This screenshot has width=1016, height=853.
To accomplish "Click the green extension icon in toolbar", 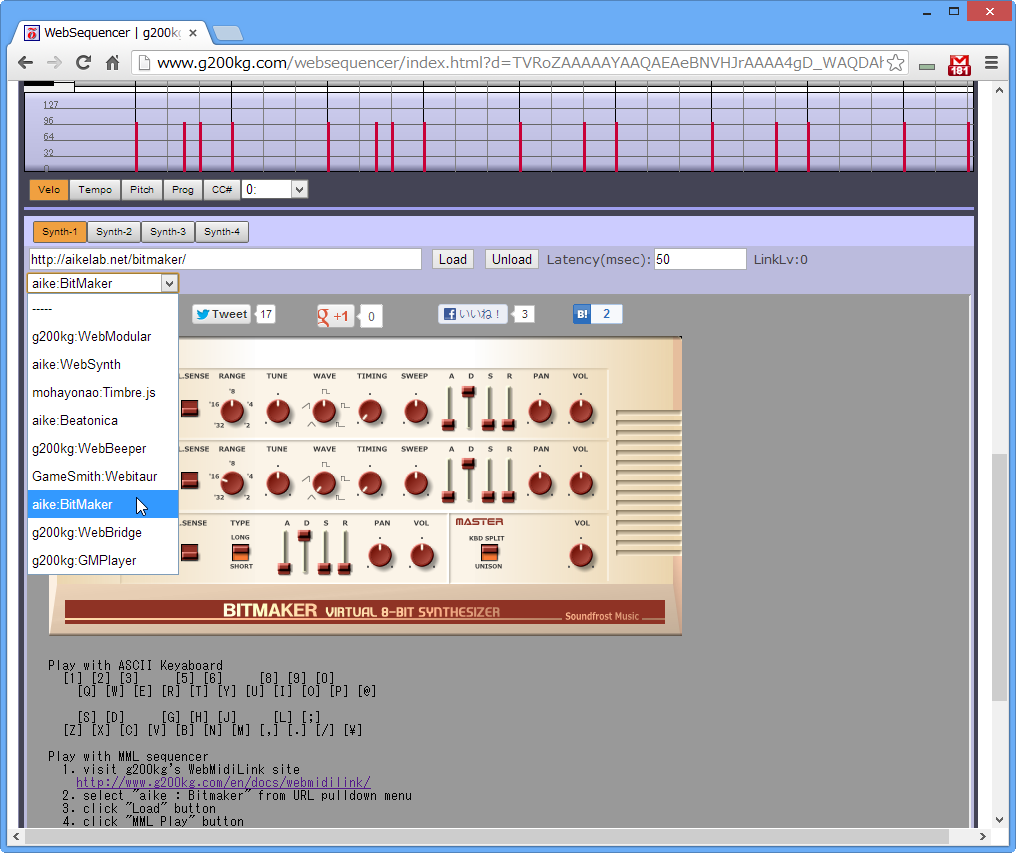I will [927, 66].
